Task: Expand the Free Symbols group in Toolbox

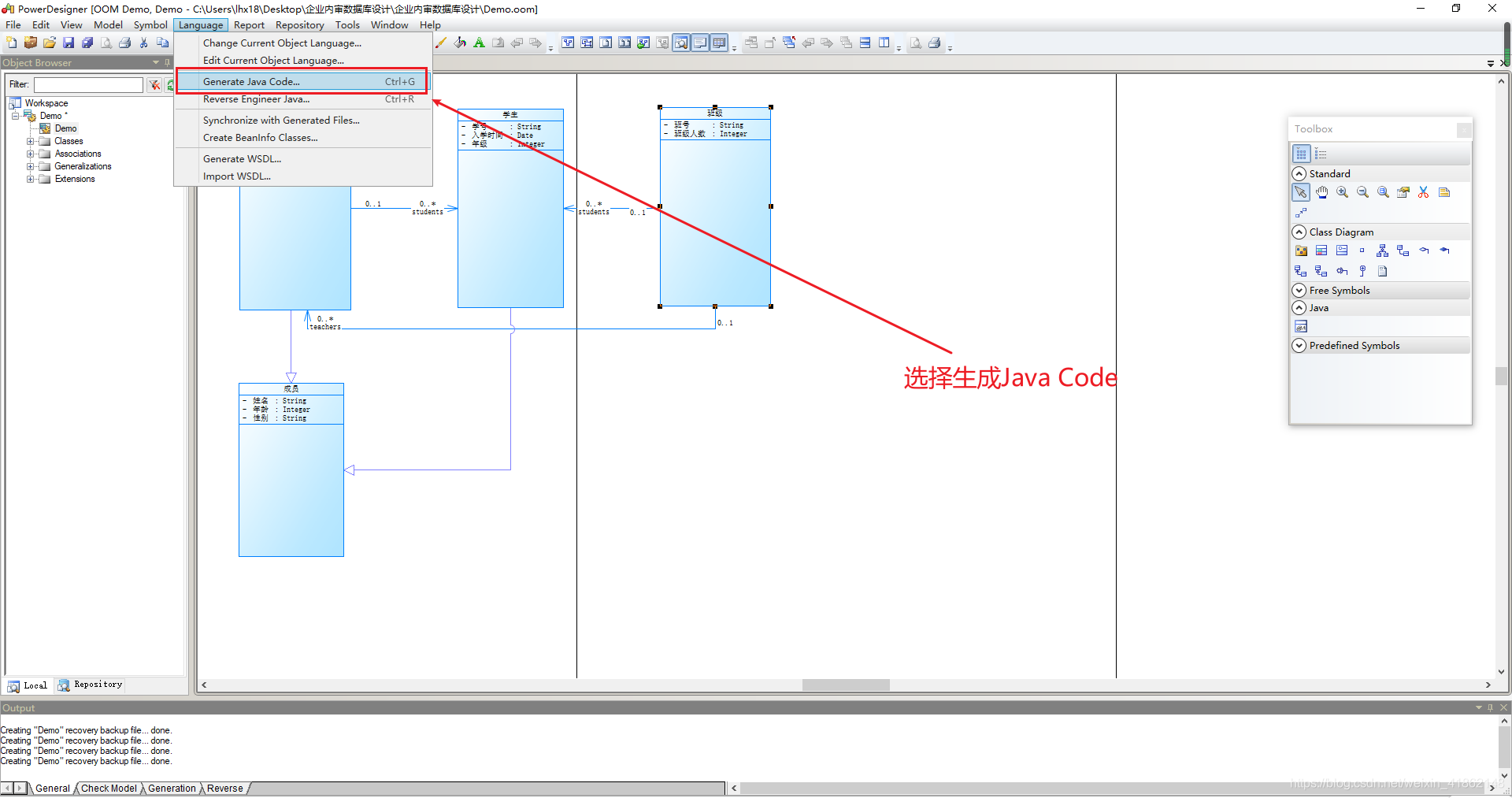Action: (x=1299, y=290)
